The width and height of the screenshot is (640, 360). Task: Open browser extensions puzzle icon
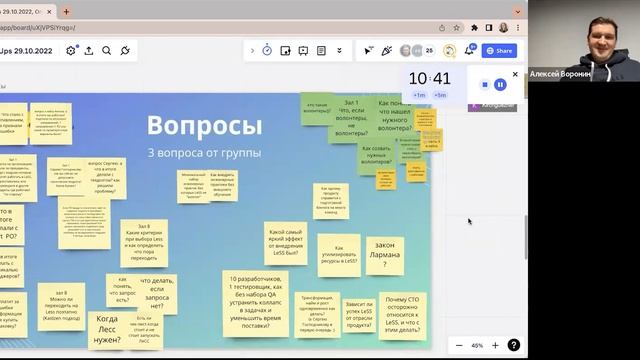pos(474,28)
